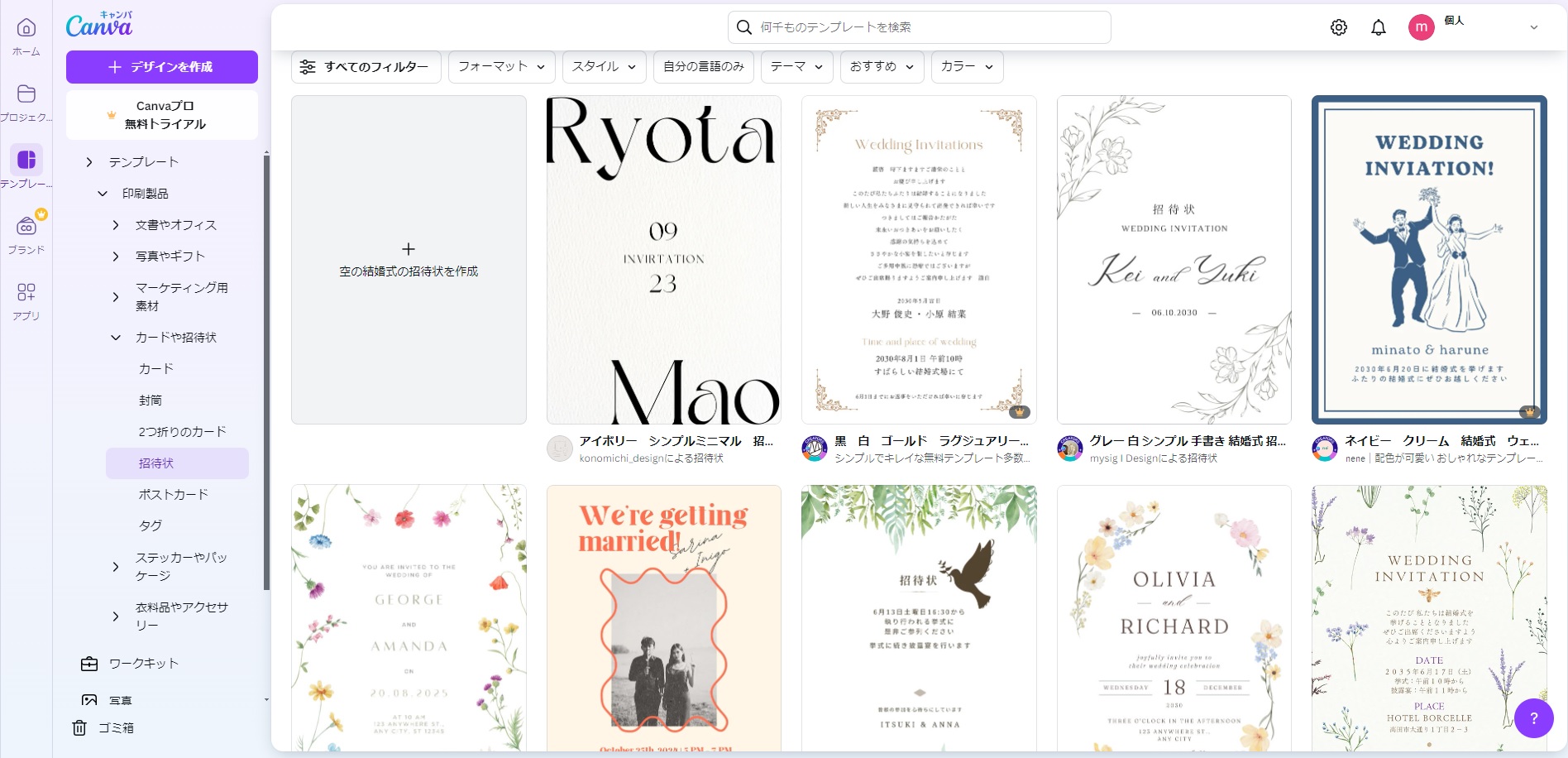This screenshot has height=758, width=1568.
Task: Open the Ryota Mao invitation thumbnail
Action: click(x=664, y=260)
